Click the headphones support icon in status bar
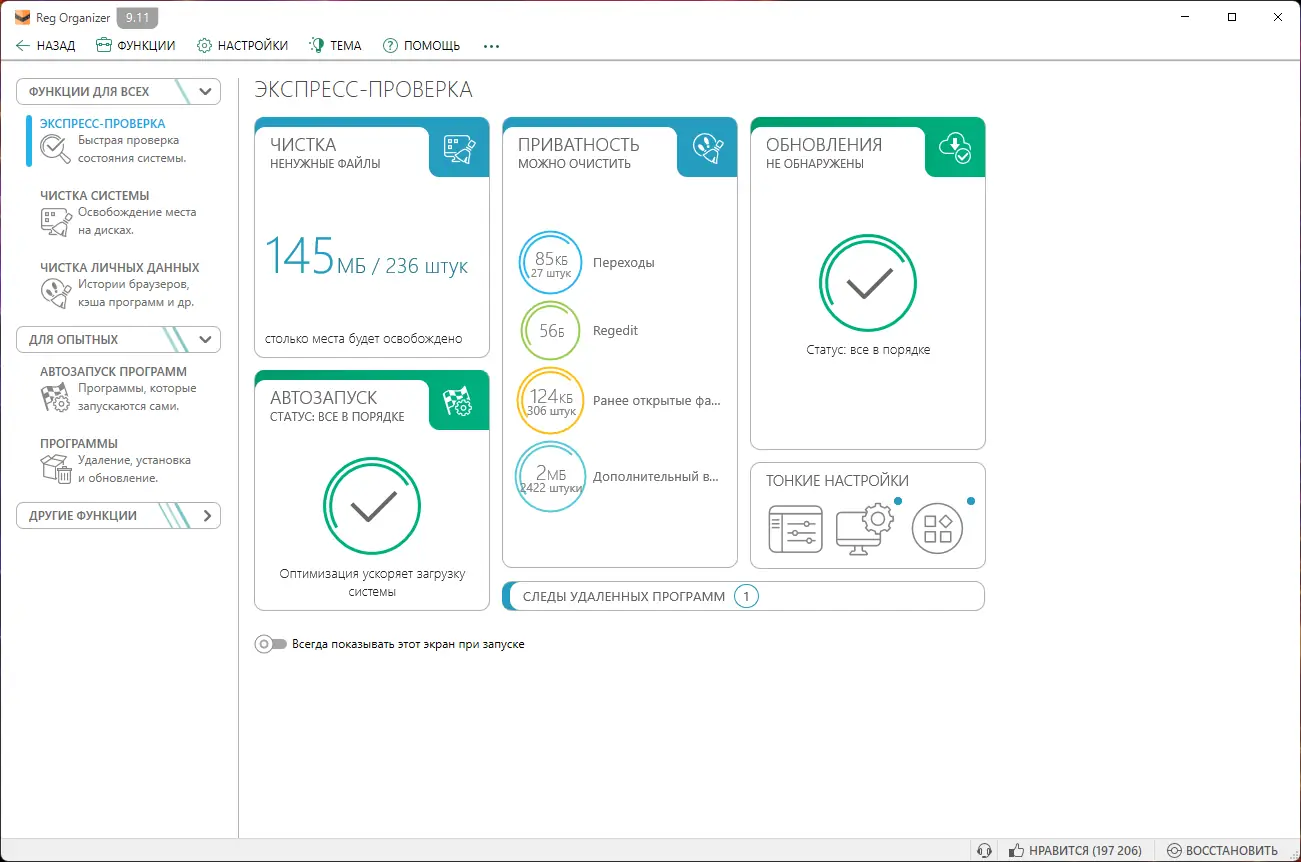The height and width of the screenshot is (862, 1301). 984,849
